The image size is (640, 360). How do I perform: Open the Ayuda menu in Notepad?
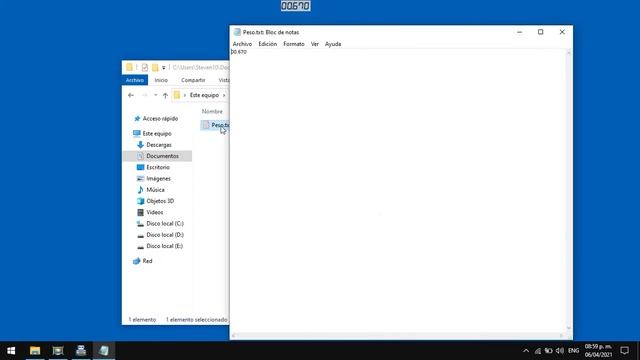click(333, 44)
